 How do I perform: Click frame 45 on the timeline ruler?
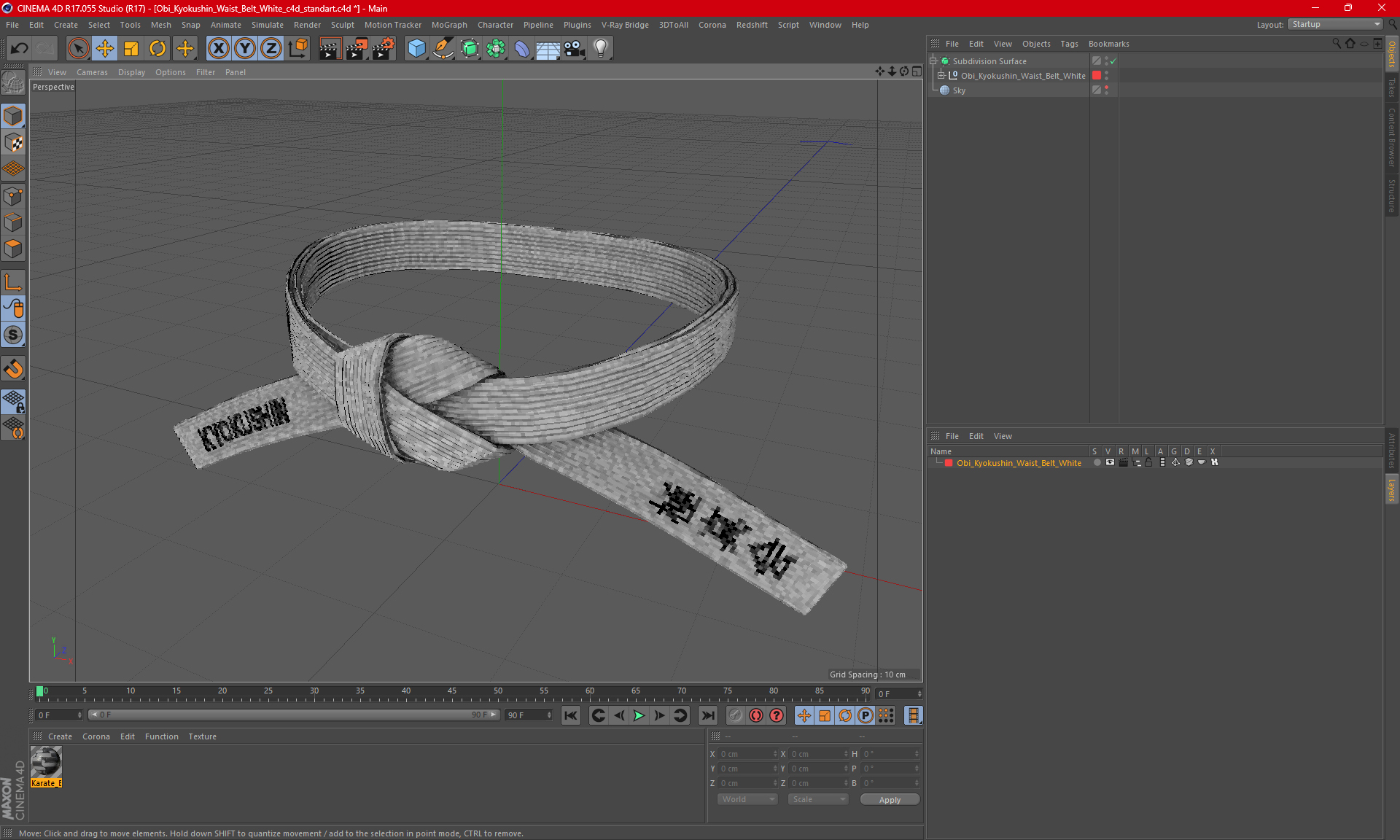tap(451, 691)
